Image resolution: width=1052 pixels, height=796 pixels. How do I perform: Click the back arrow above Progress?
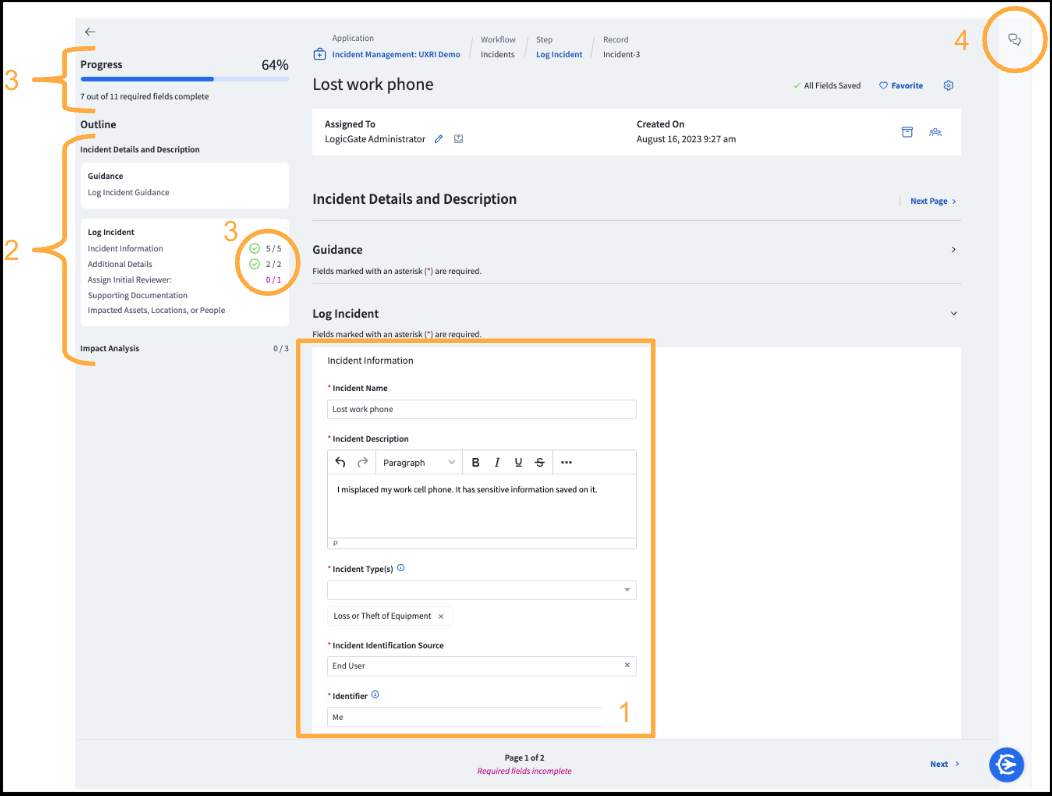coord(90,31)
